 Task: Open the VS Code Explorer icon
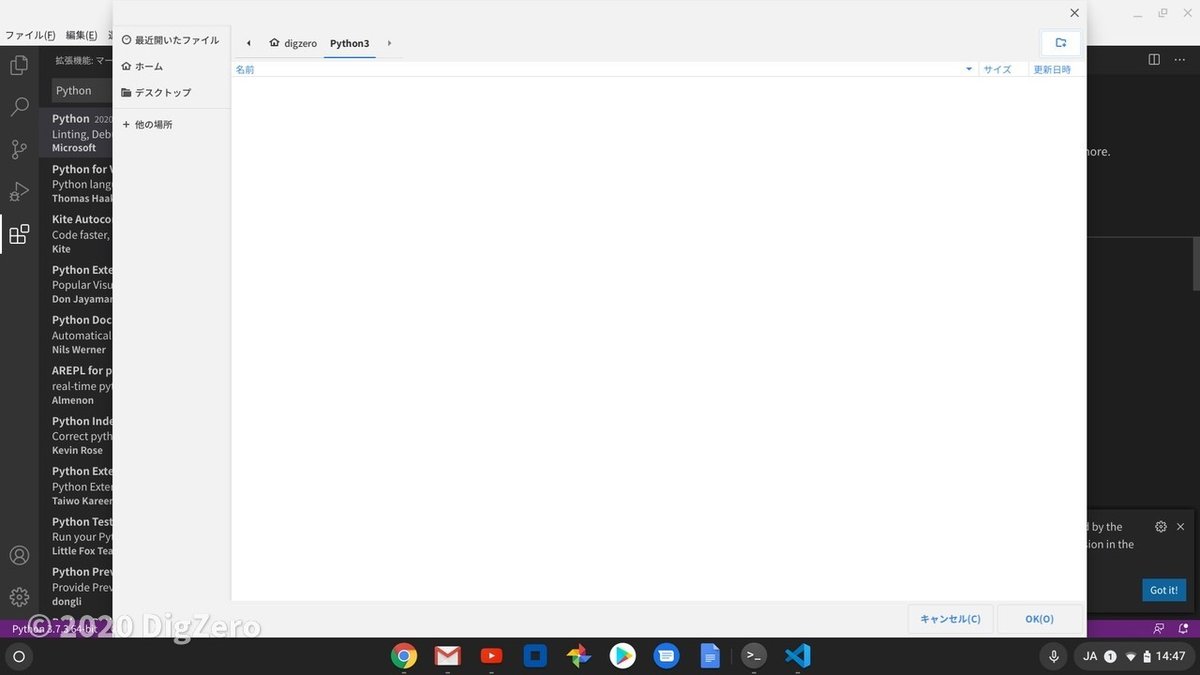pos(19,66)
